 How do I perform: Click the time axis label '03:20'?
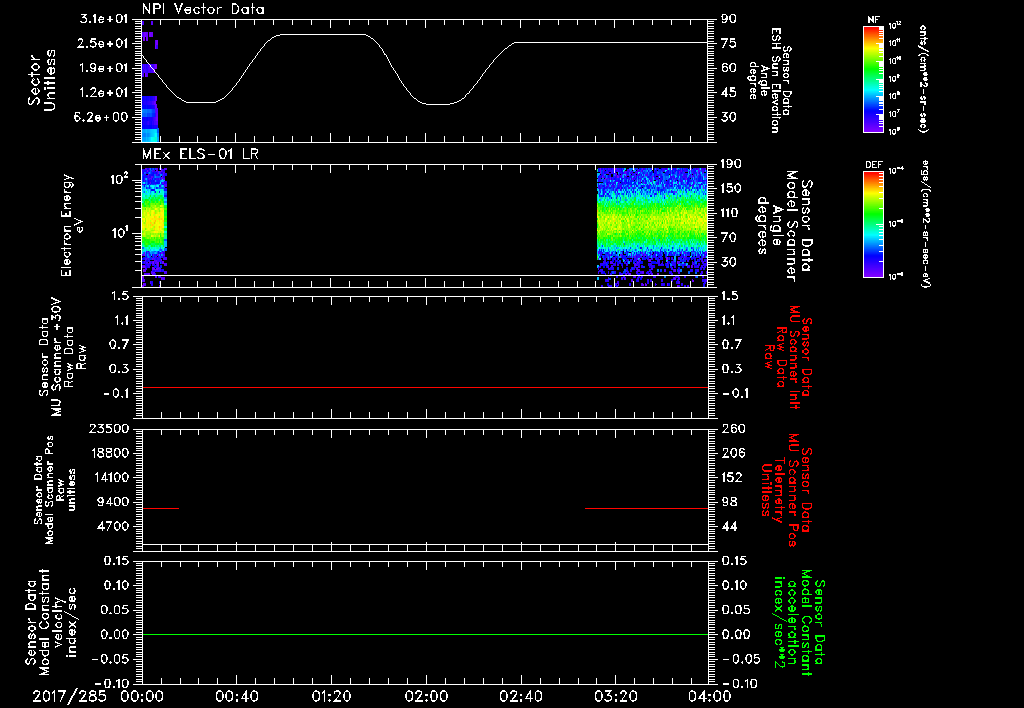coord(615,697)
